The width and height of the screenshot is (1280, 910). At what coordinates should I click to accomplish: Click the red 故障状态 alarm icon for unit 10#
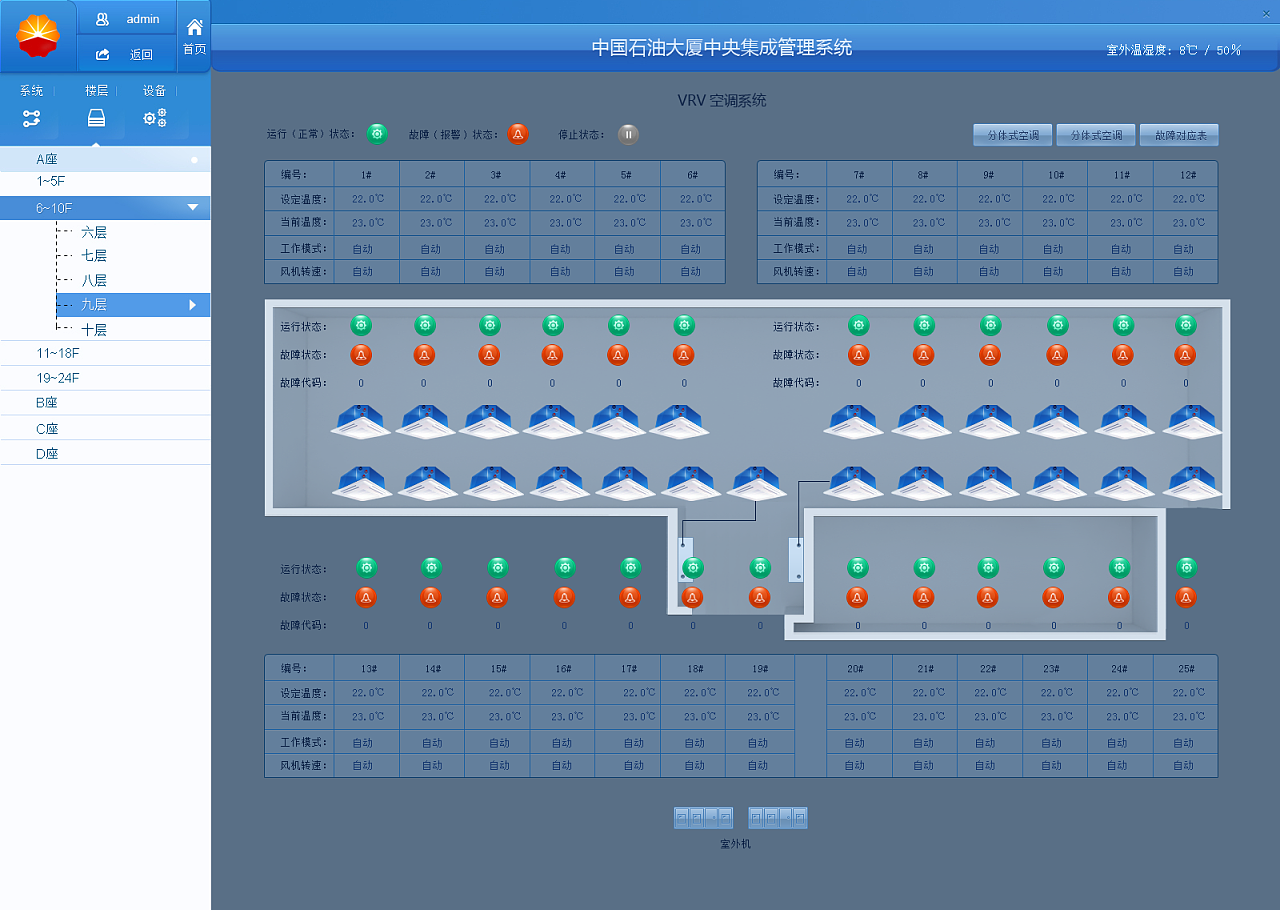[x=1057, y=354]
